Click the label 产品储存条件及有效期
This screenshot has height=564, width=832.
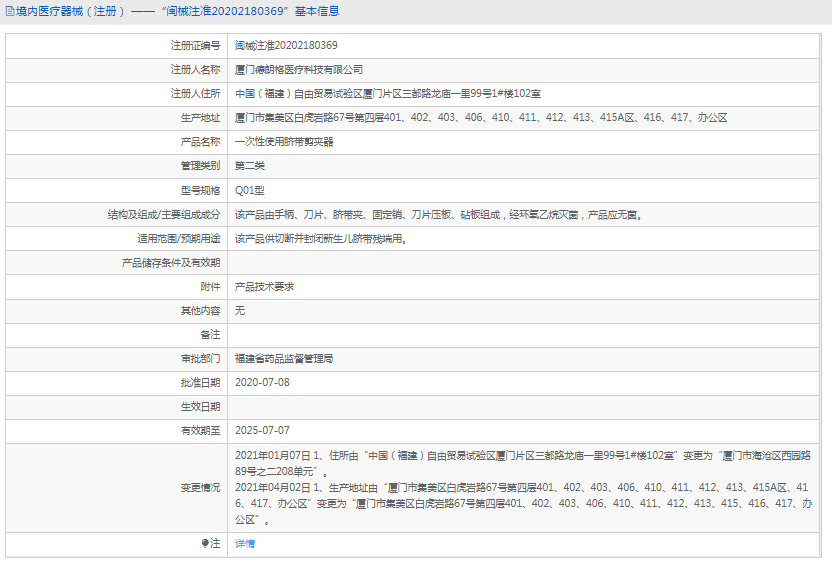[x=171, y=263]
